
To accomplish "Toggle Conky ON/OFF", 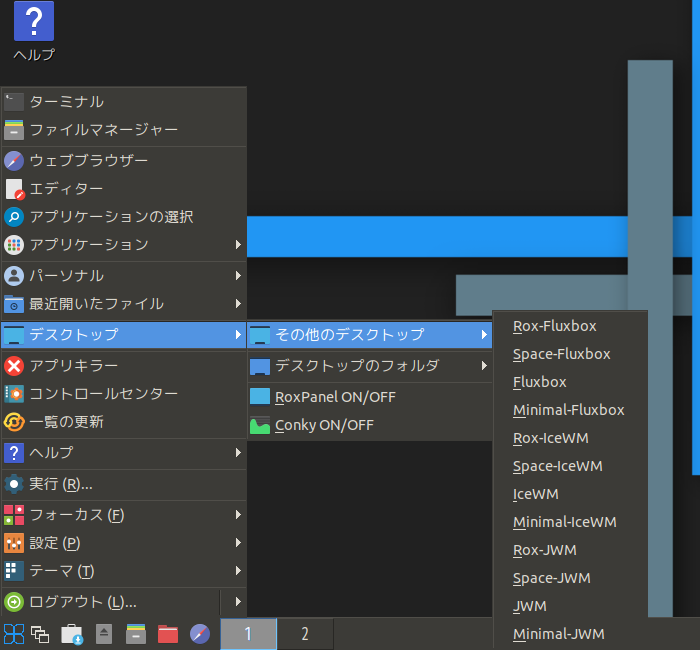I will coord(370,425).
